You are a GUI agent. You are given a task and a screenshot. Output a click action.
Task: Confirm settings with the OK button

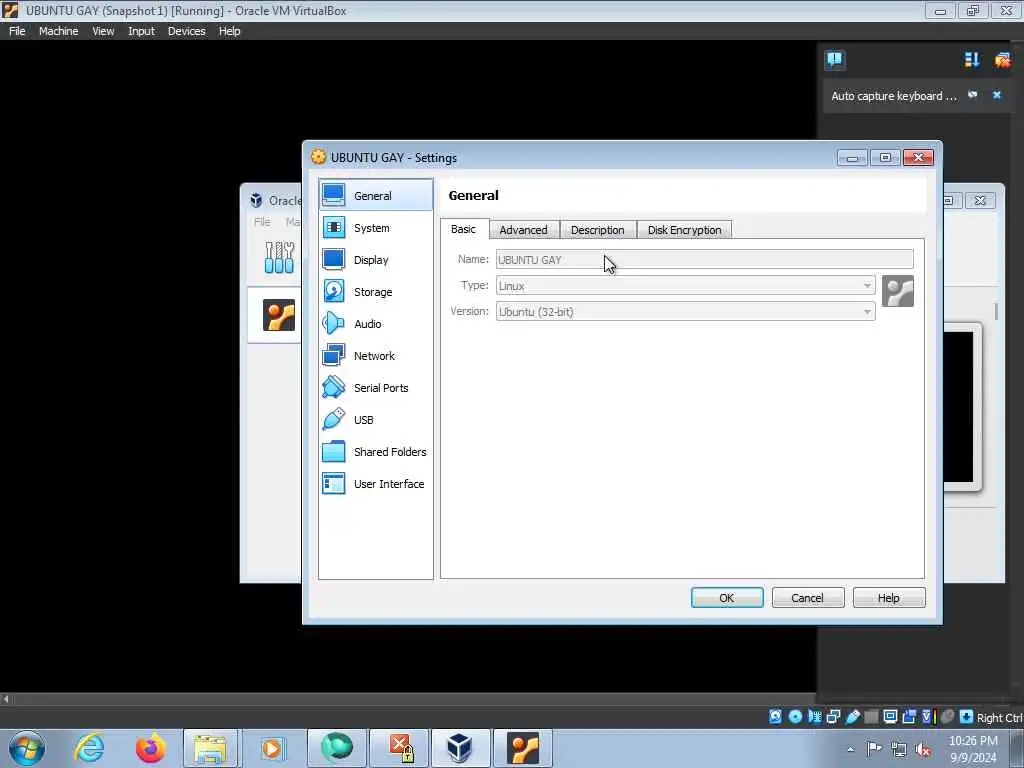pos(727,598)
